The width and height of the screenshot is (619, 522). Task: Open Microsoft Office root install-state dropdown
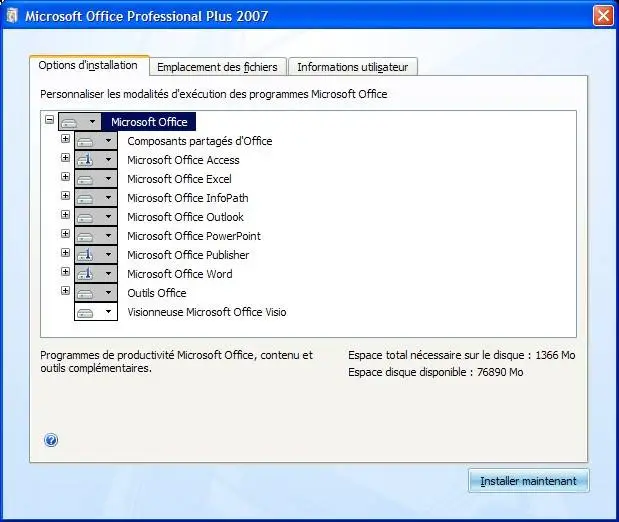click(80, 122)
